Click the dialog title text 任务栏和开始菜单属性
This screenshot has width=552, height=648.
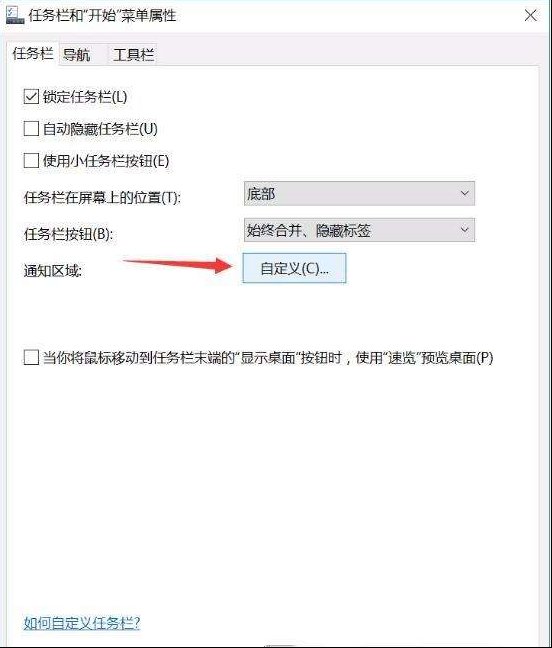[102, 16]
